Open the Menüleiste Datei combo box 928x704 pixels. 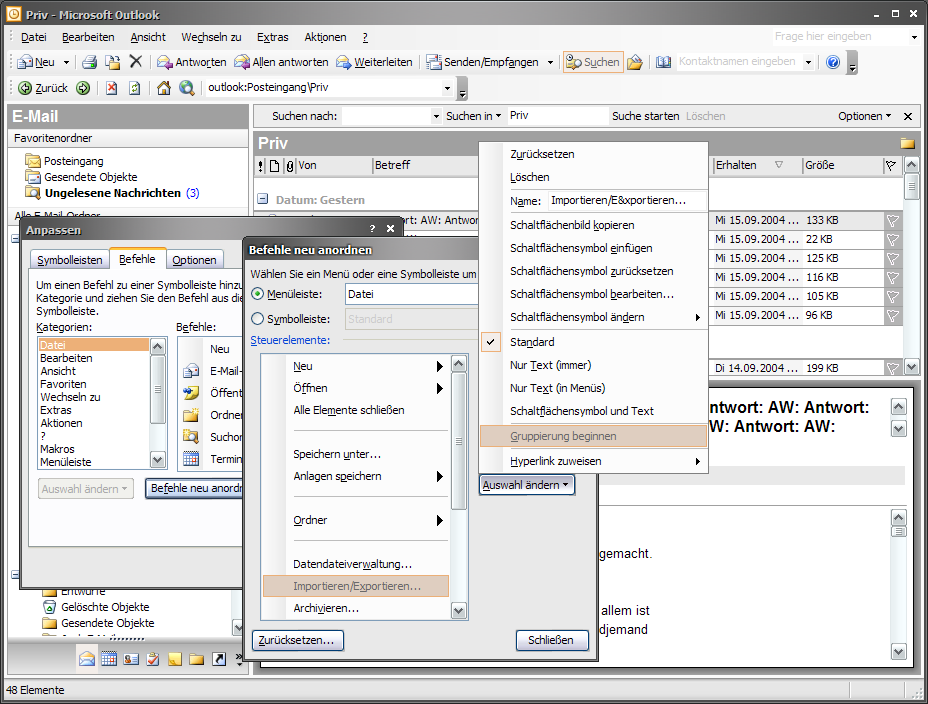[411, 294]
